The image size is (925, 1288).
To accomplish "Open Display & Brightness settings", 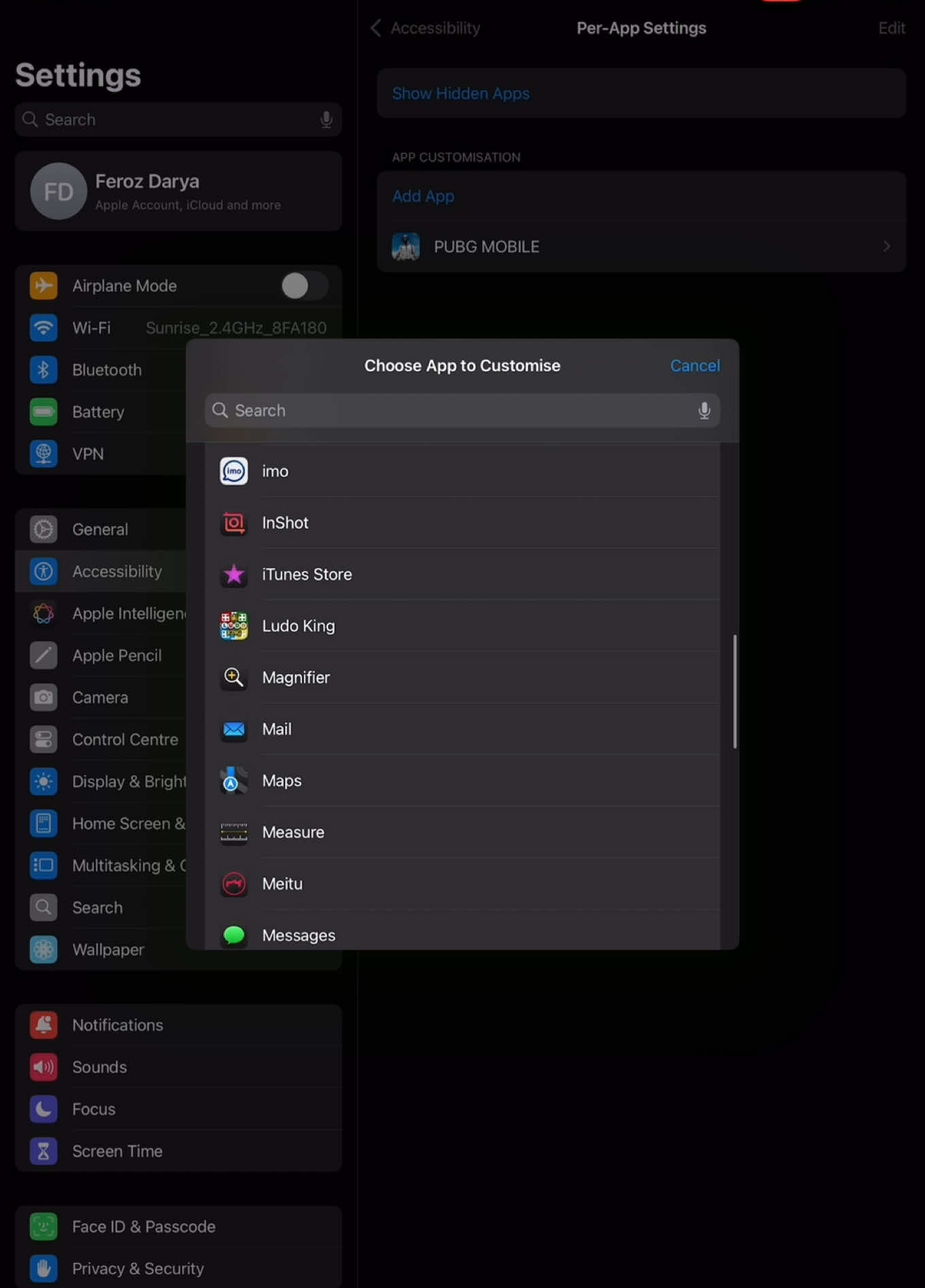I will coord(101,782).
